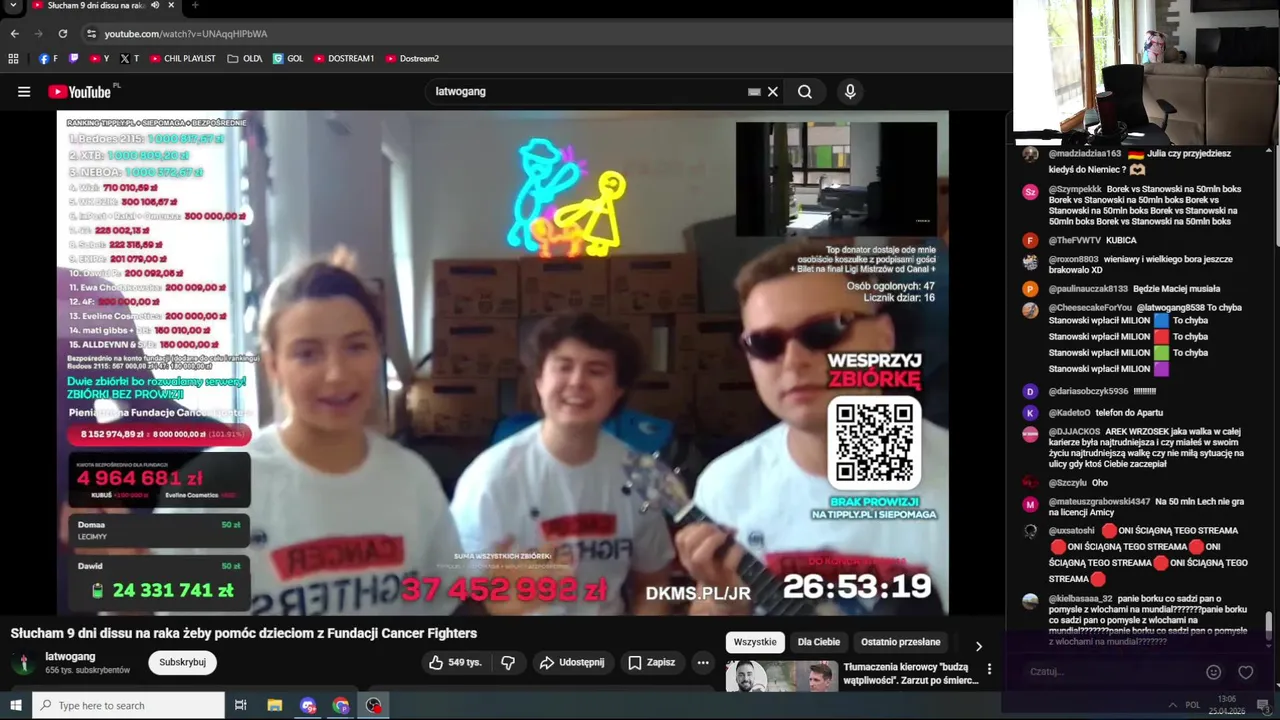Open the Dostream2 bookmark

point(412,59)
